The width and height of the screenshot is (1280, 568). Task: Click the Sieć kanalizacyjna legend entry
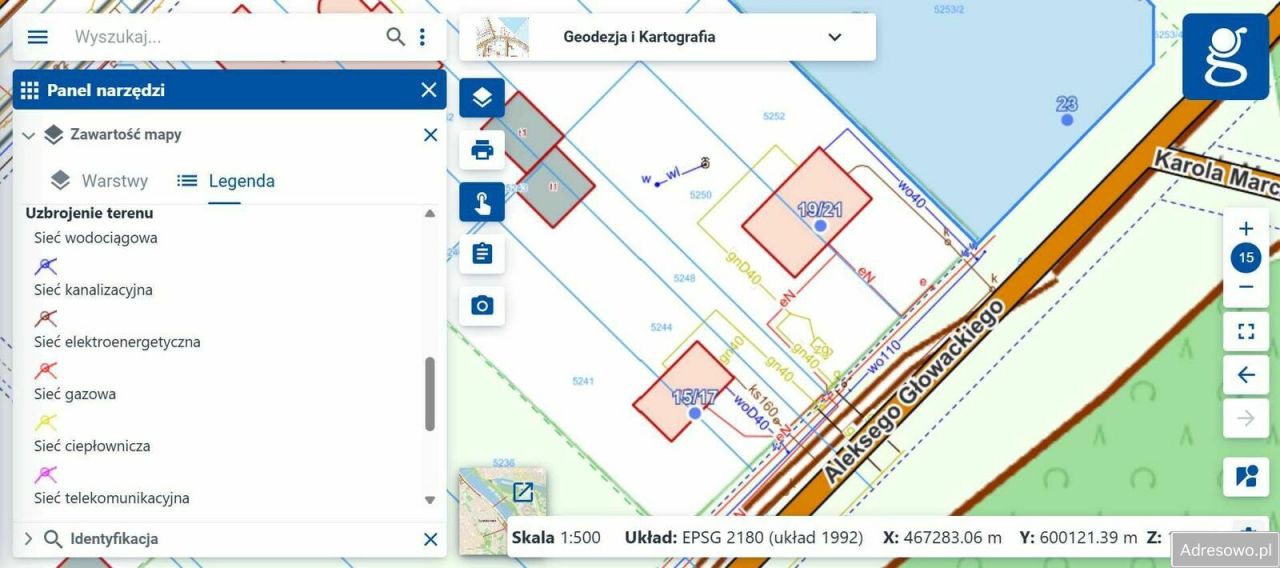[93, 290]
